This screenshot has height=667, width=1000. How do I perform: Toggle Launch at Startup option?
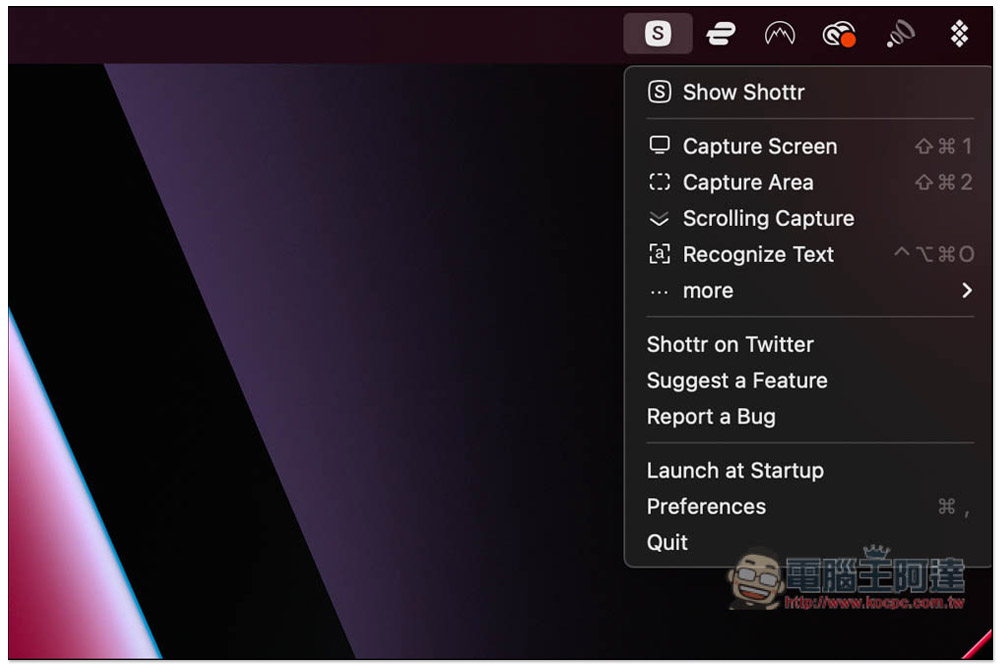point(809,471)
